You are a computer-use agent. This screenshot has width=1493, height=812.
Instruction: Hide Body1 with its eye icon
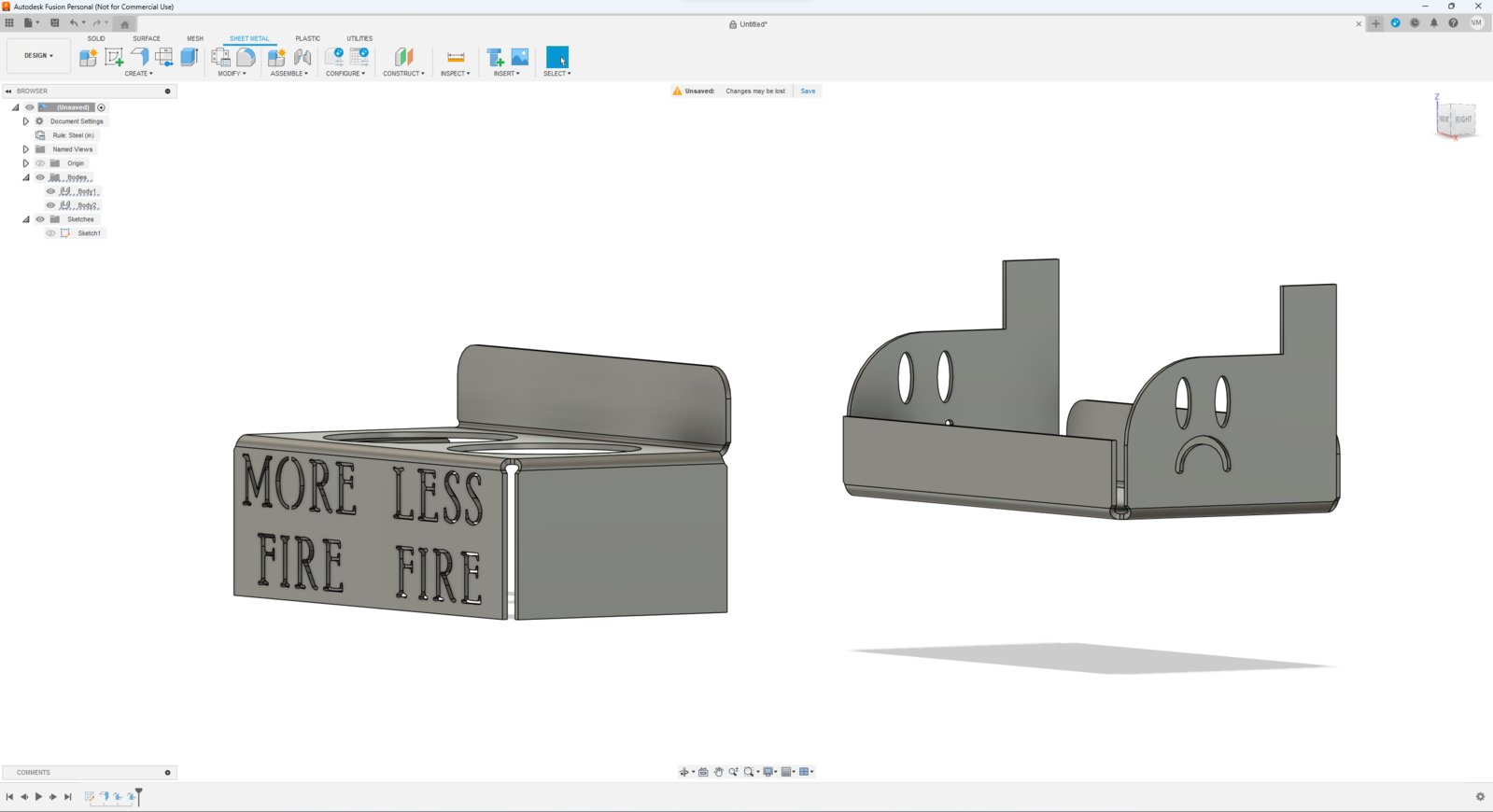[51, 191]
